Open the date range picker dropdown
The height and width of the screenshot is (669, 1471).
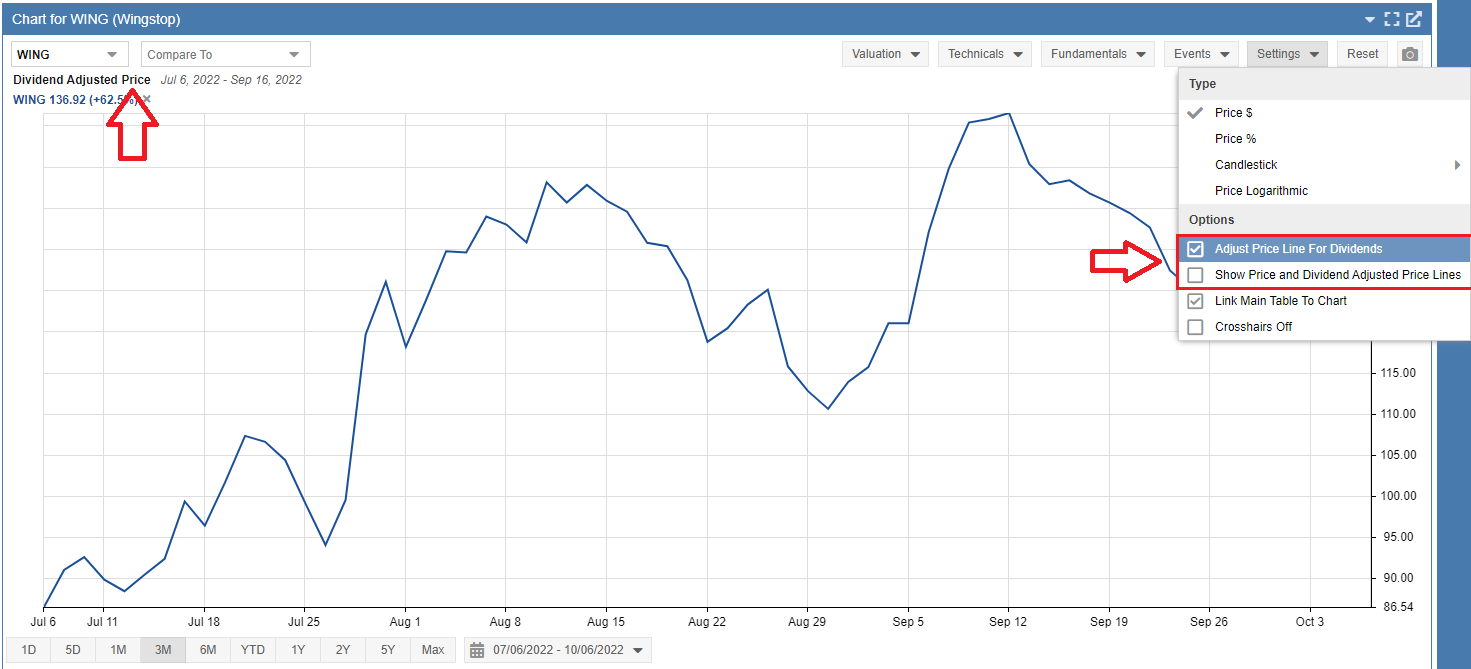point(558,650)
